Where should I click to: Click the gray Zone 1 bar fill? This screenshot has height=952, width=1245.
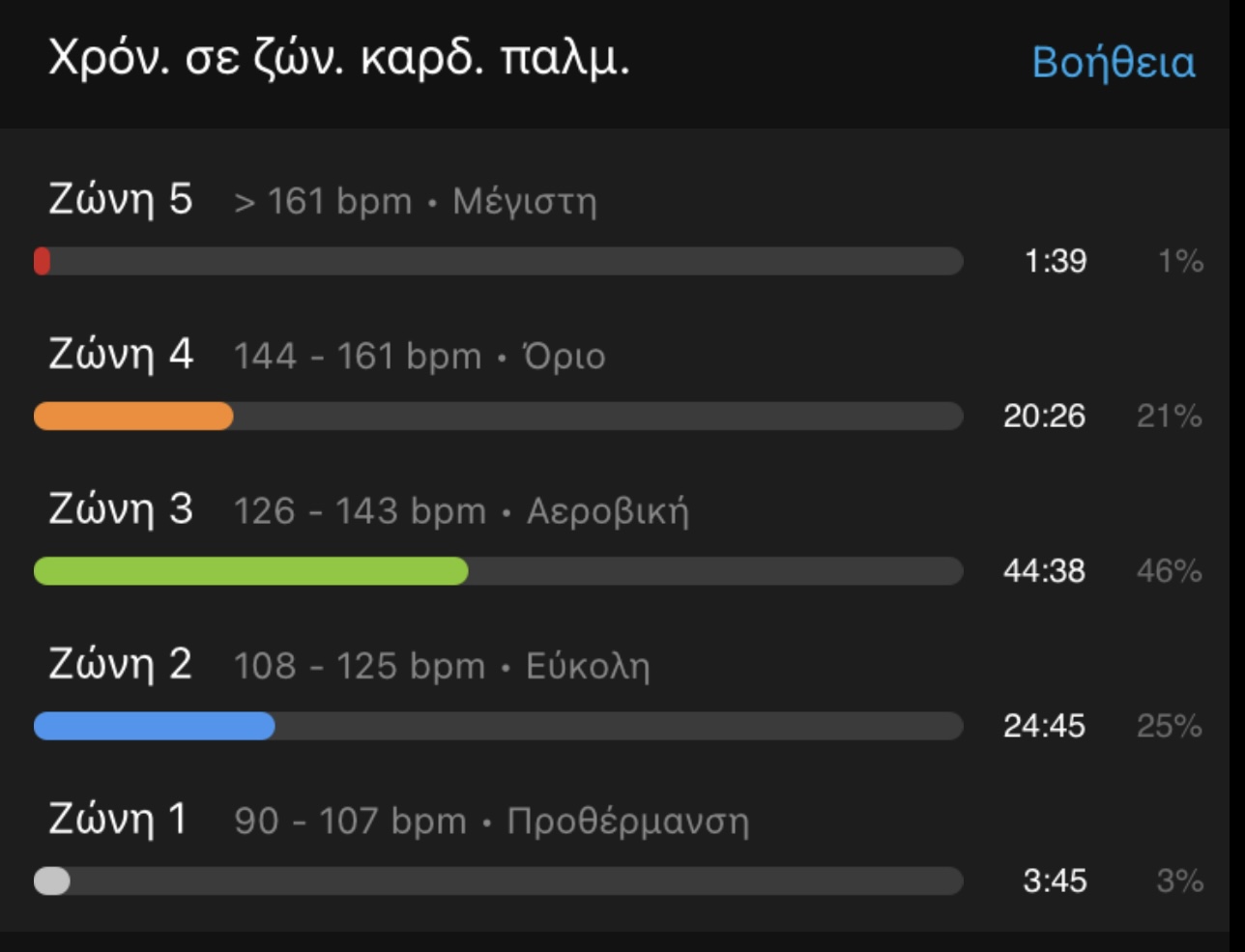point(52,881)
